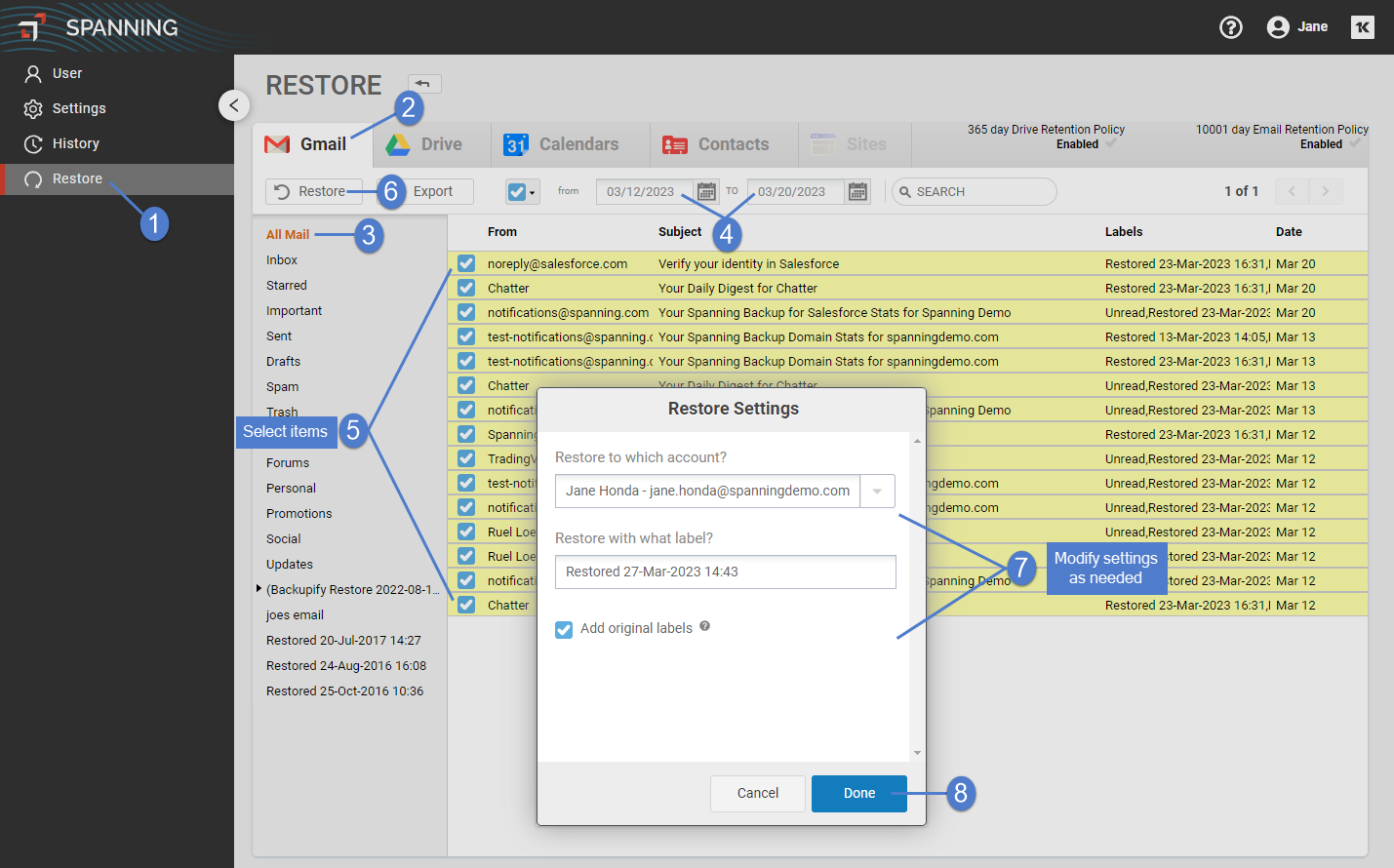Click the to date field 03/20/2023
Image resolution: width=1394 pixels, height=868 pixels.
796,192
